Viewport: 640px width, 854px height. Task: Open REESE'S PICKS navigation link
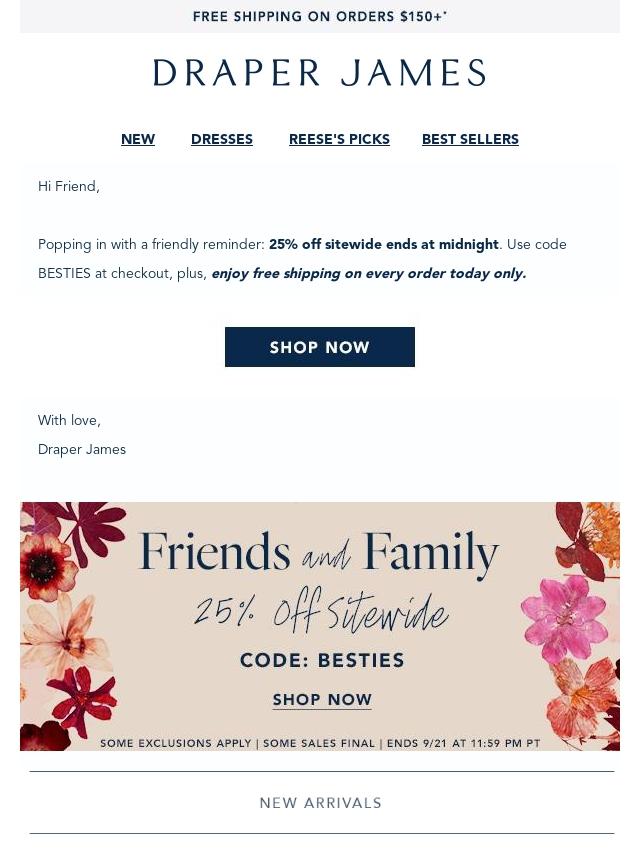coord(339,139)
